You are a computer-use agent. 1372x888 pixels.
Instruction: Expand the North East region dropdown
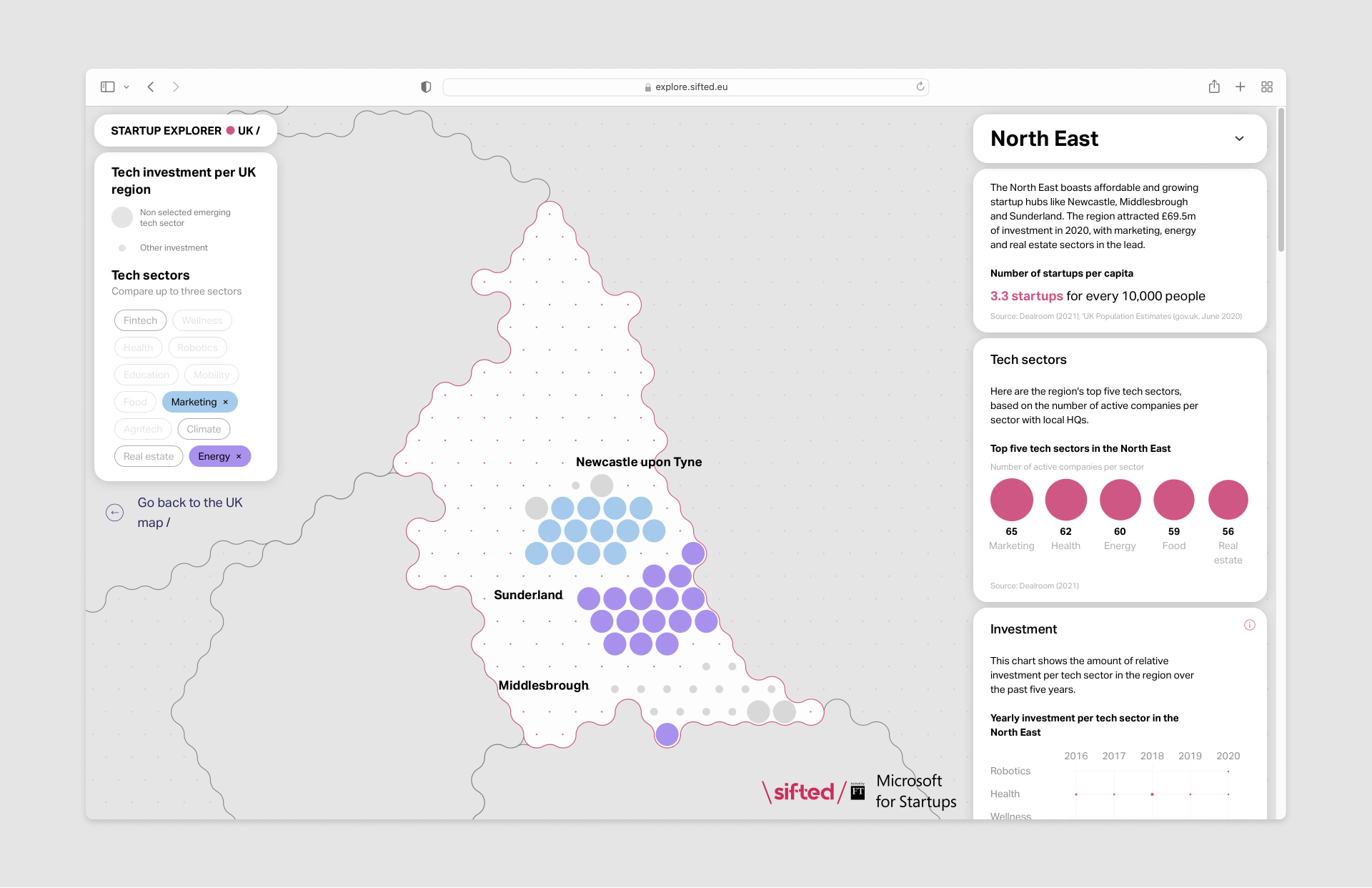pyautogui.click(x=1240, y=139)
